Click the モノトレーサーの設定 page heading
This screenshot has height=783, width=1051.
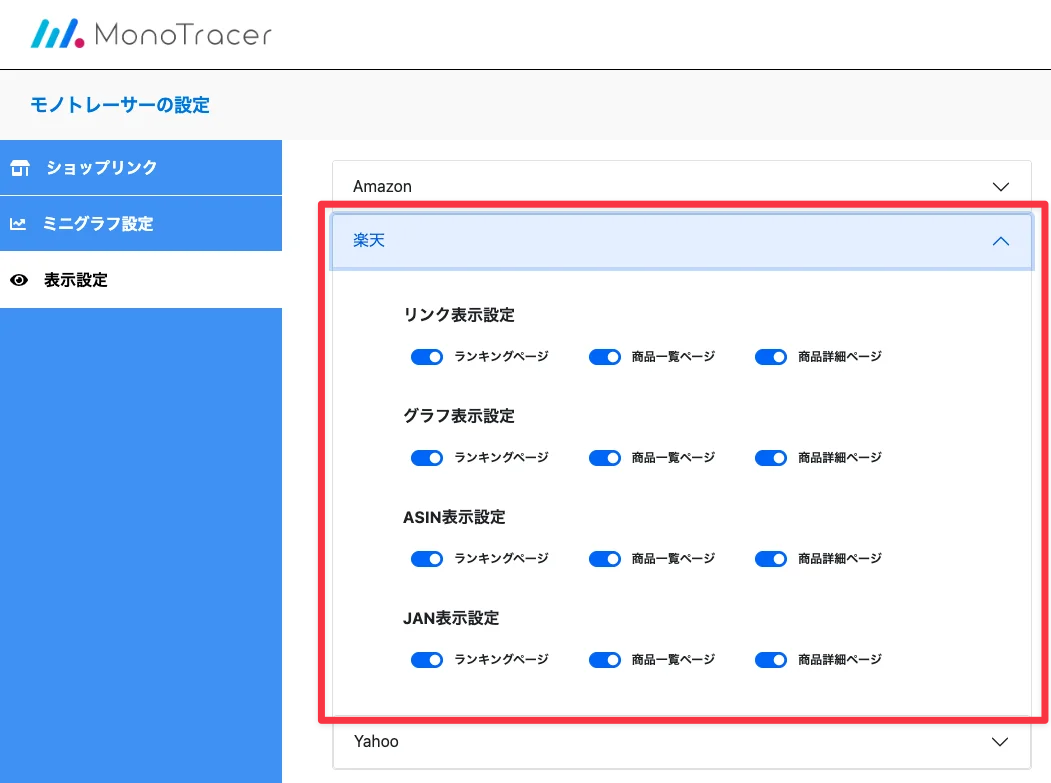click(x=121, y=105)
